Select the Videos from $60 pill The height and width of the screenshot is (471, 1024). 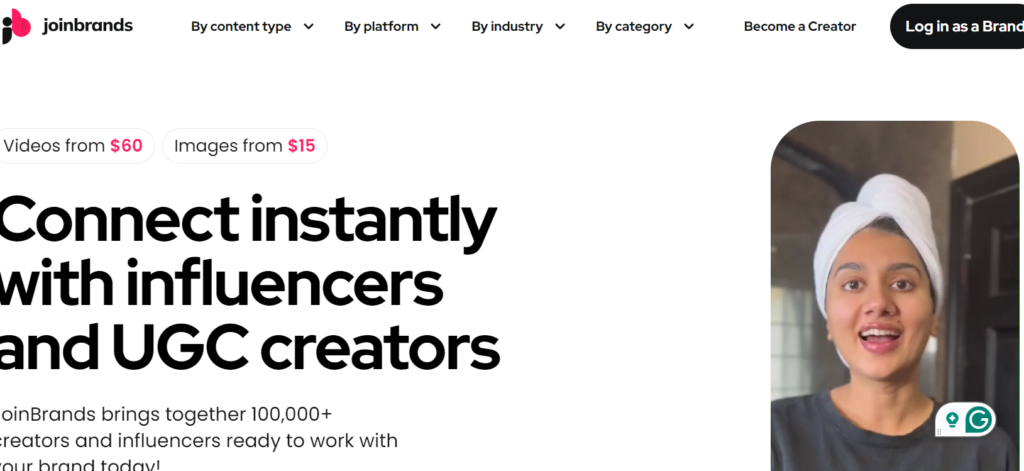(x=75, y=146)
